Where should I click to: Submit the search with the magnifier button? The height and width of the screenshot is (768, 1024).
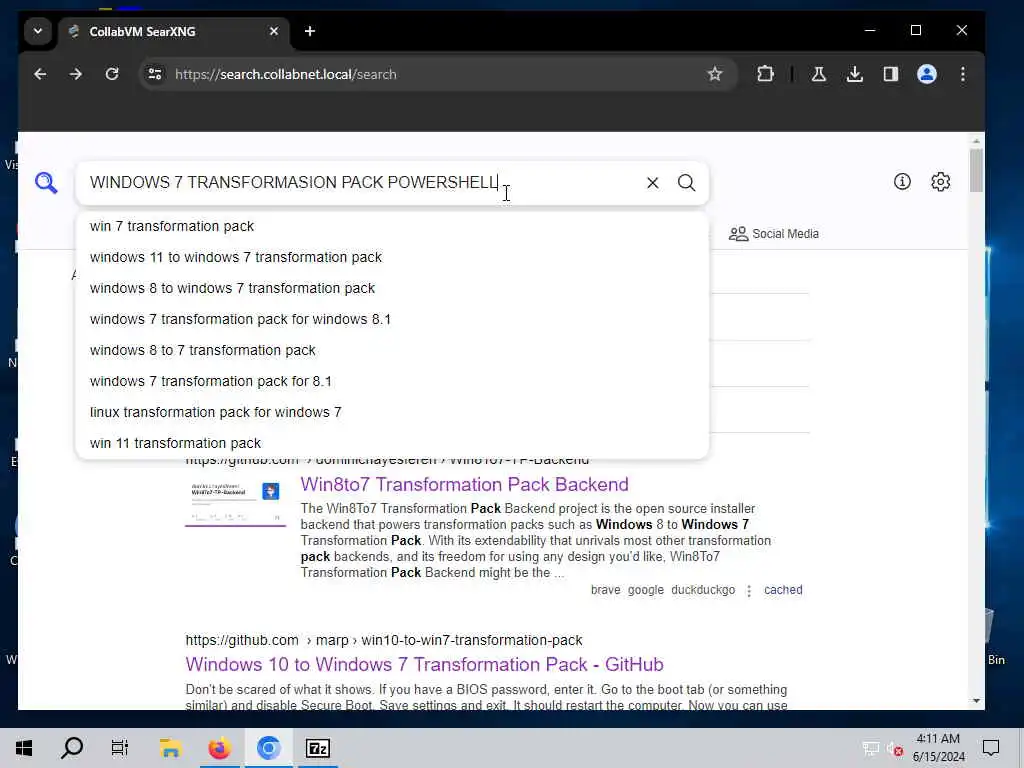[x=686, y=183]
